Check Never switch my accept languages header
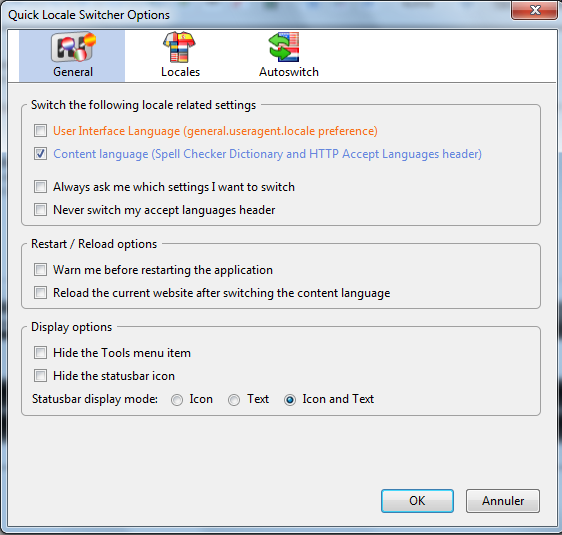 [41, 210]
